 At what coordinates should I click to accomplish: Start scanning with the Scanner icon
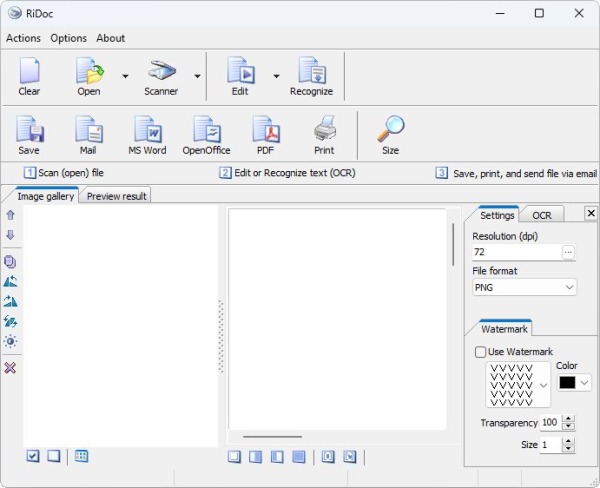point(161,70)
